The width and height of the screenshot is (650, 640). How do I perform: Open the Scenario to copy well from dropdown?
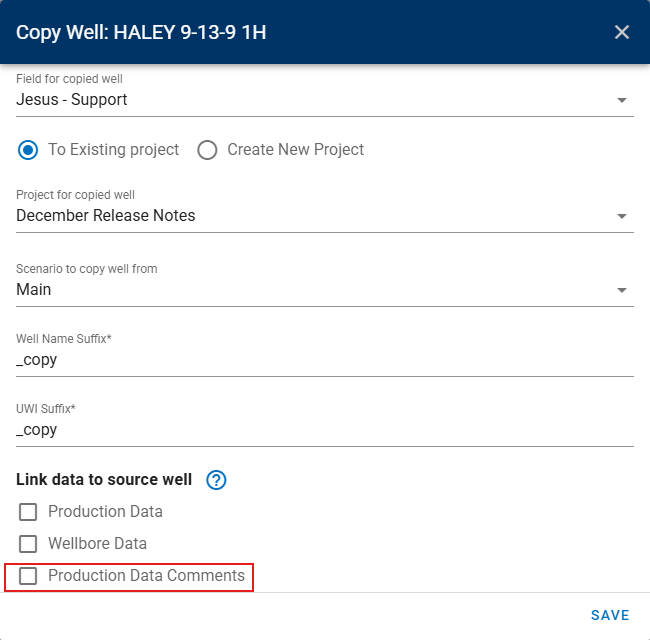pos(621,290)
